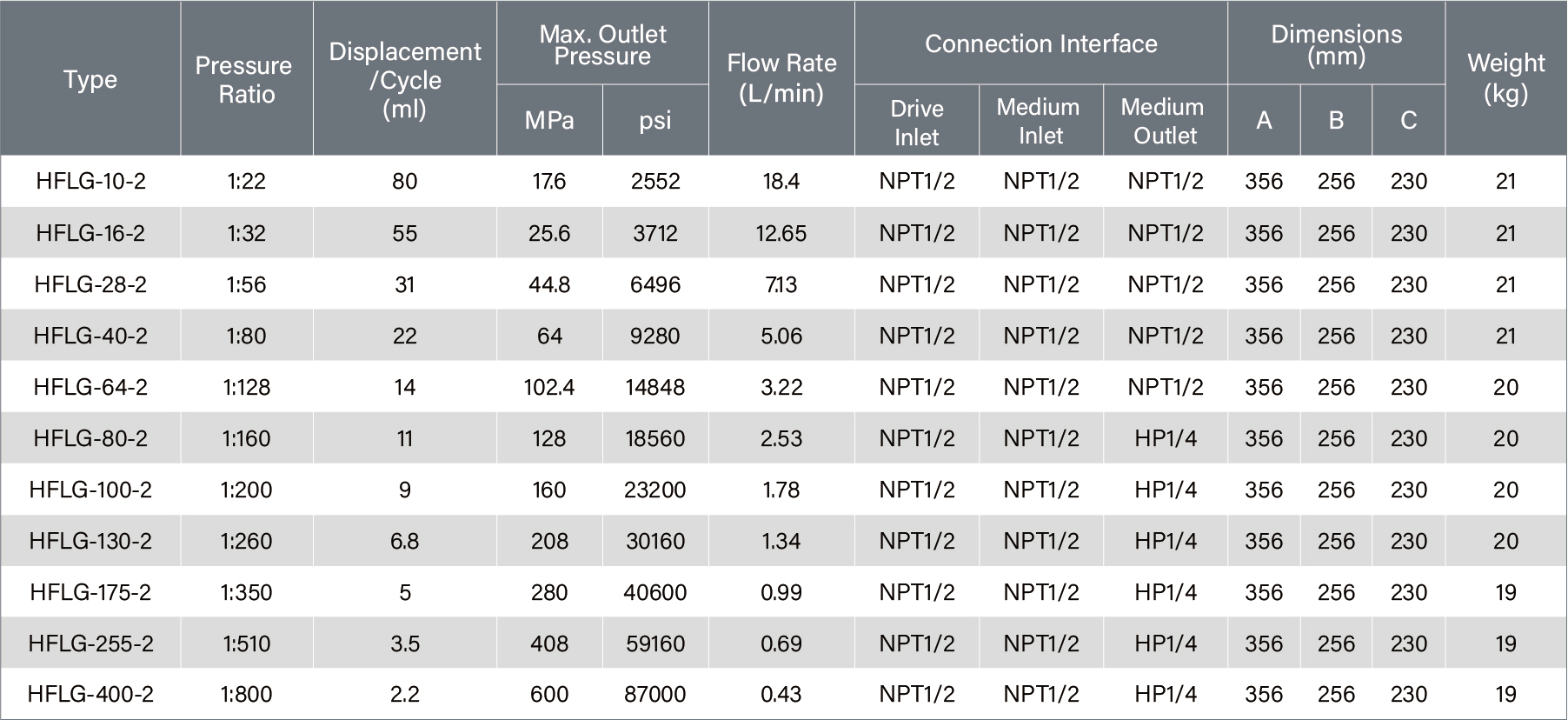The width and height of the screenshot is (1568, 720).
Task: Click the MPa sub-header
Action: [549, 120]
